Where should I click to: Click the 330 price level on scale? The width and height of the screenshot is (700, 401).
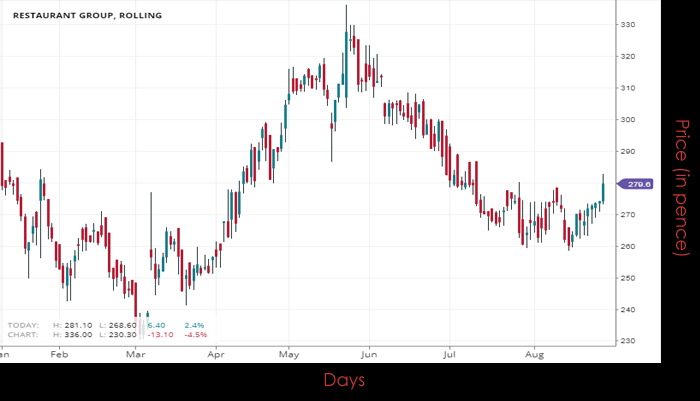point(628,25)
